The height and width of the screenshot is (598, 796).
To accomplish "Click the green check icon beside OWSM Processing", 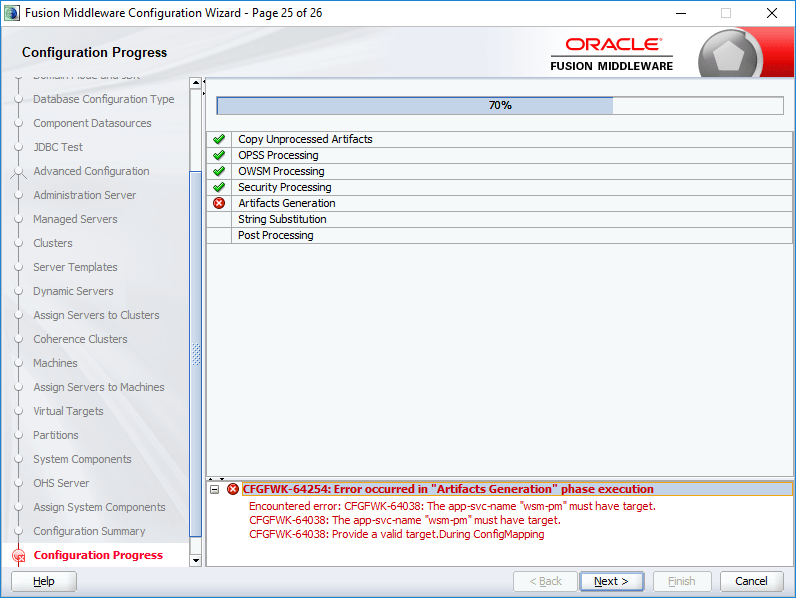I will [219, 171].
